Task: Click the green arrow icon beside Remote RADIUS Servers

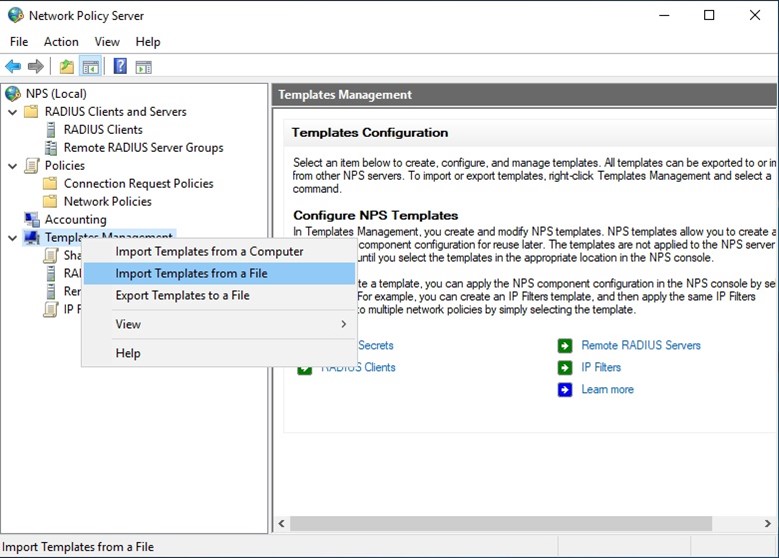Action: (x=565, y=345)
